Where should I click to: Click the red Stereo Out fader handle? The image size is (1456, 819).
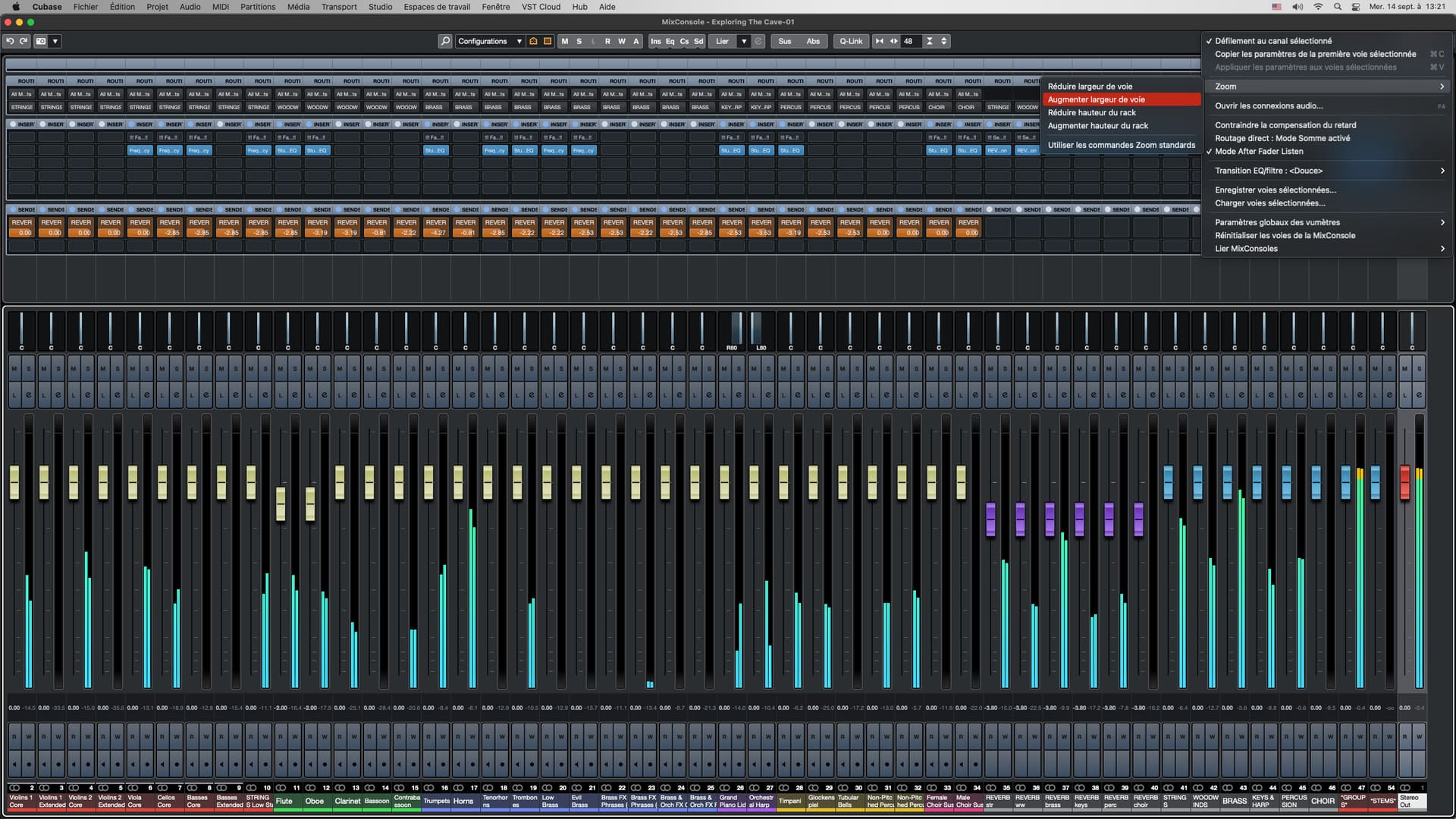coord(1404,482)
